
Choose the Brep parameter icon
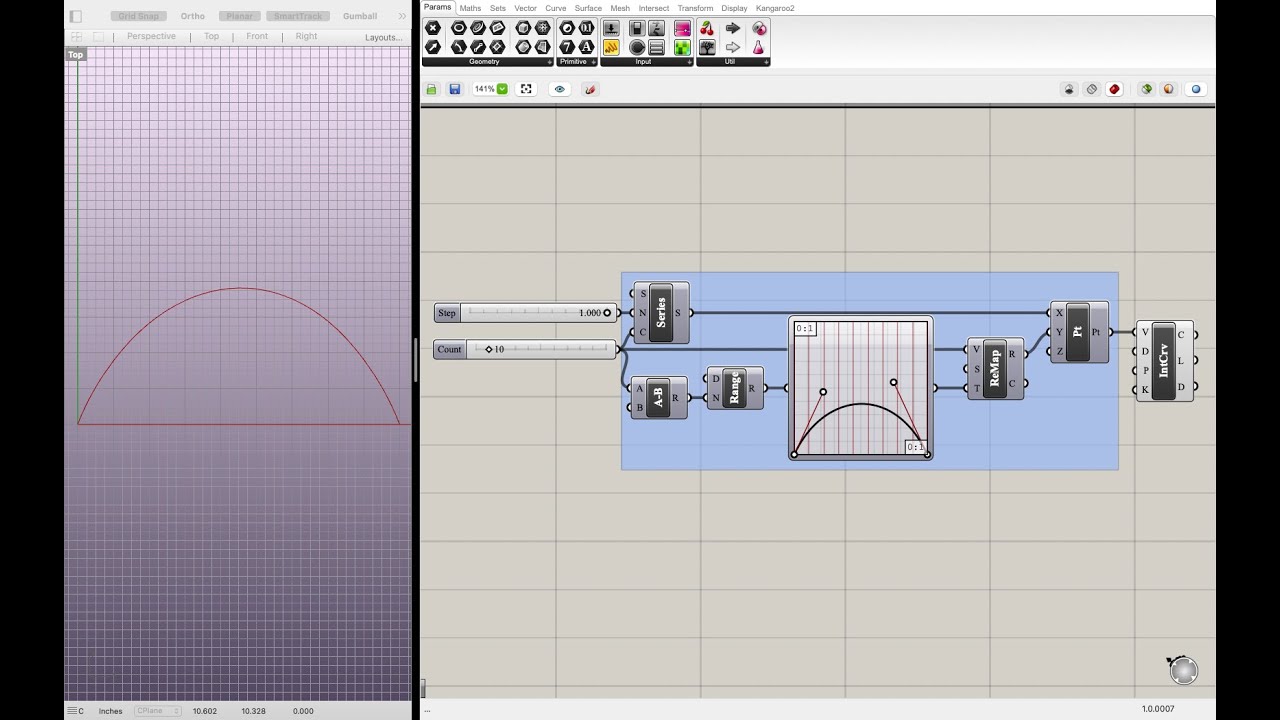521,47
